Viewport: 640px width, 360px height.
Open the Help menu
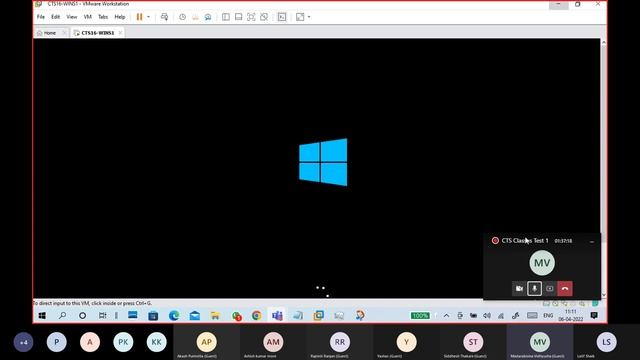coord(120,17)
